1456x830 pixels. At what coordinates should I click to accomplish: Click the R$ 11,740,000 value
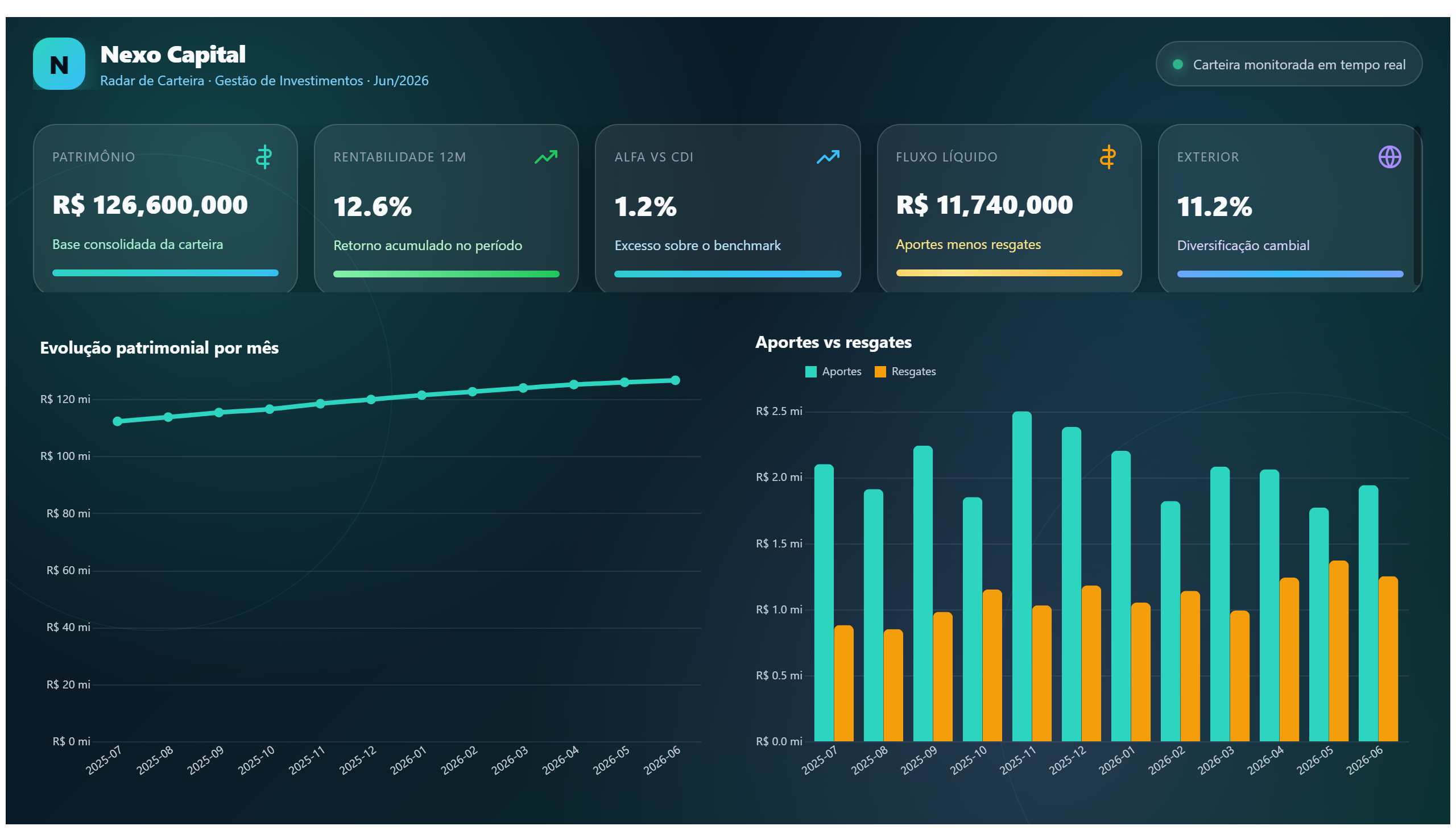point(985,205)
